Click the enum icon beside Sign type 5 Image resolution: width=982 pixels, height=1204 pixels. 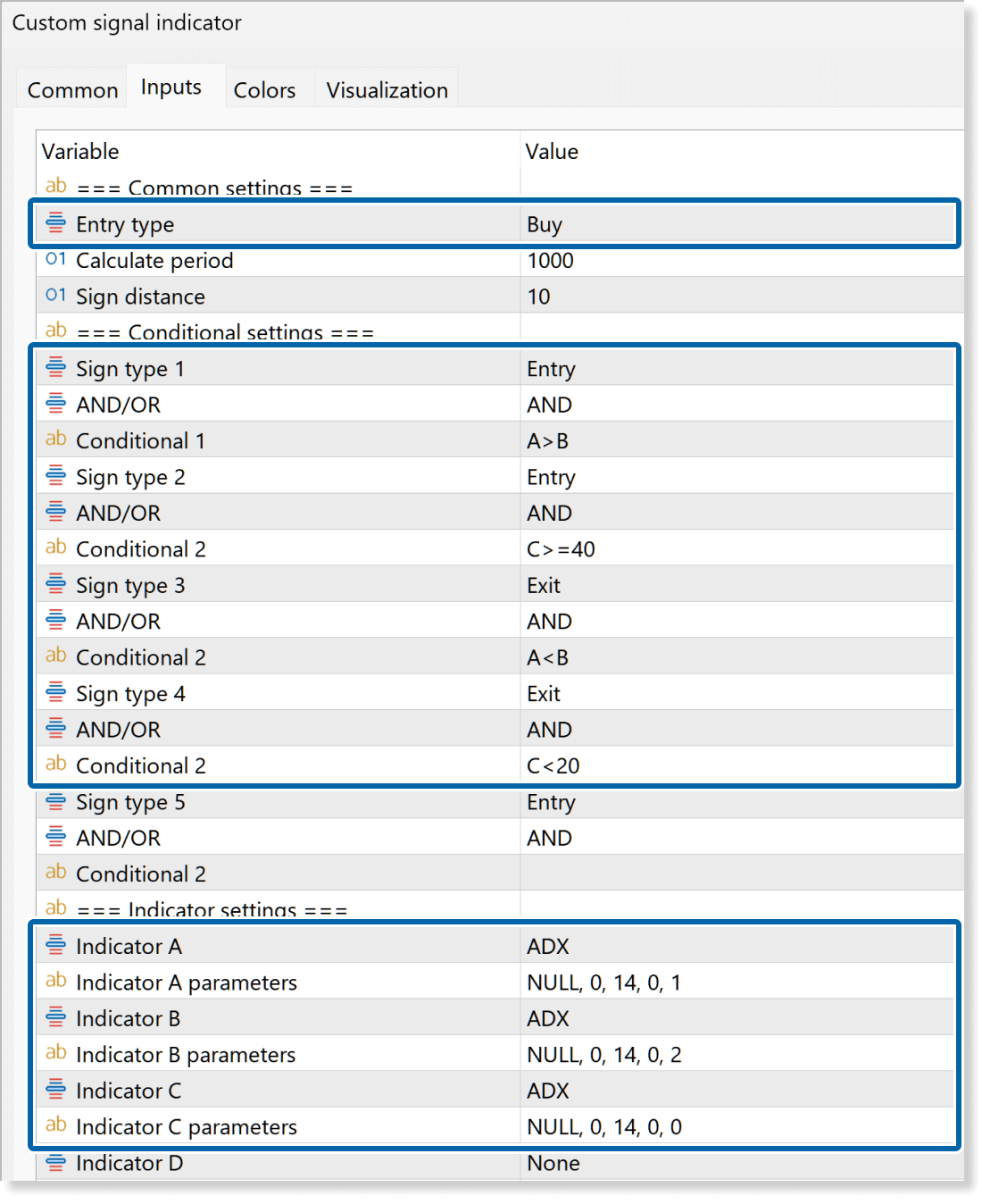(55, 800)
